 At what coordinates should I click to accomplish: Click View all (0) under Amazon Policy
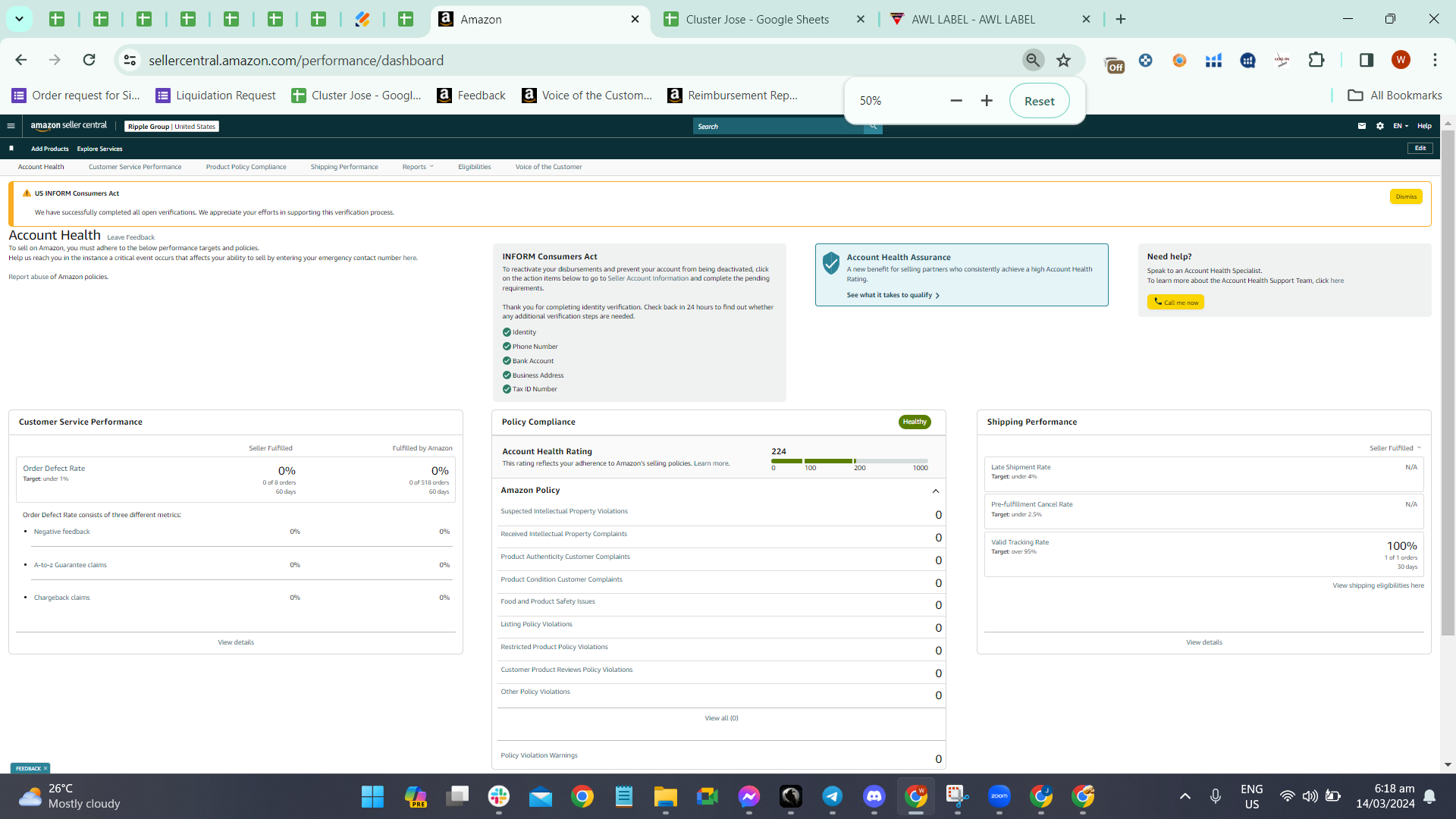click(721, 718)
